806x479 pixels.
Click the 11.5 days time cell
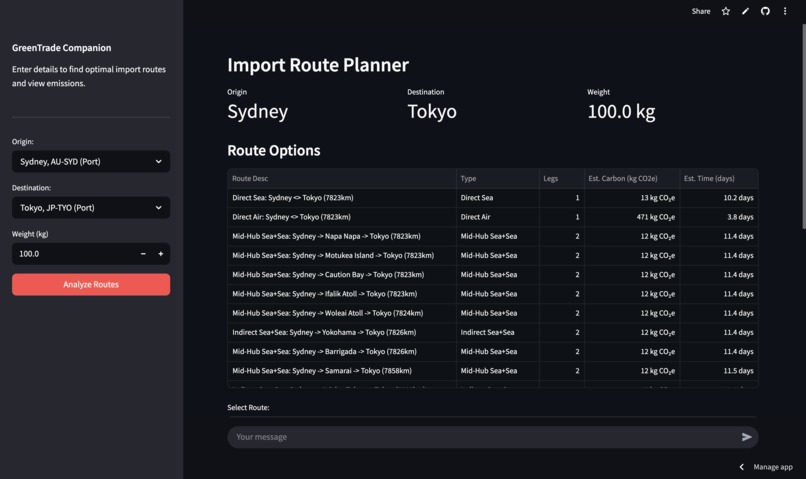(x=719, y=371)
